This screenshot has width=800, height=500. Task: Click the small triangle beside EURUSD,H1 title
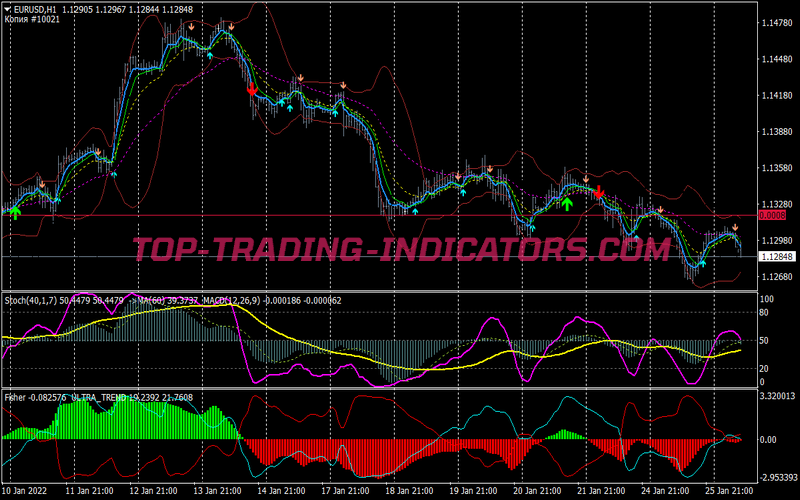(7, 9)
